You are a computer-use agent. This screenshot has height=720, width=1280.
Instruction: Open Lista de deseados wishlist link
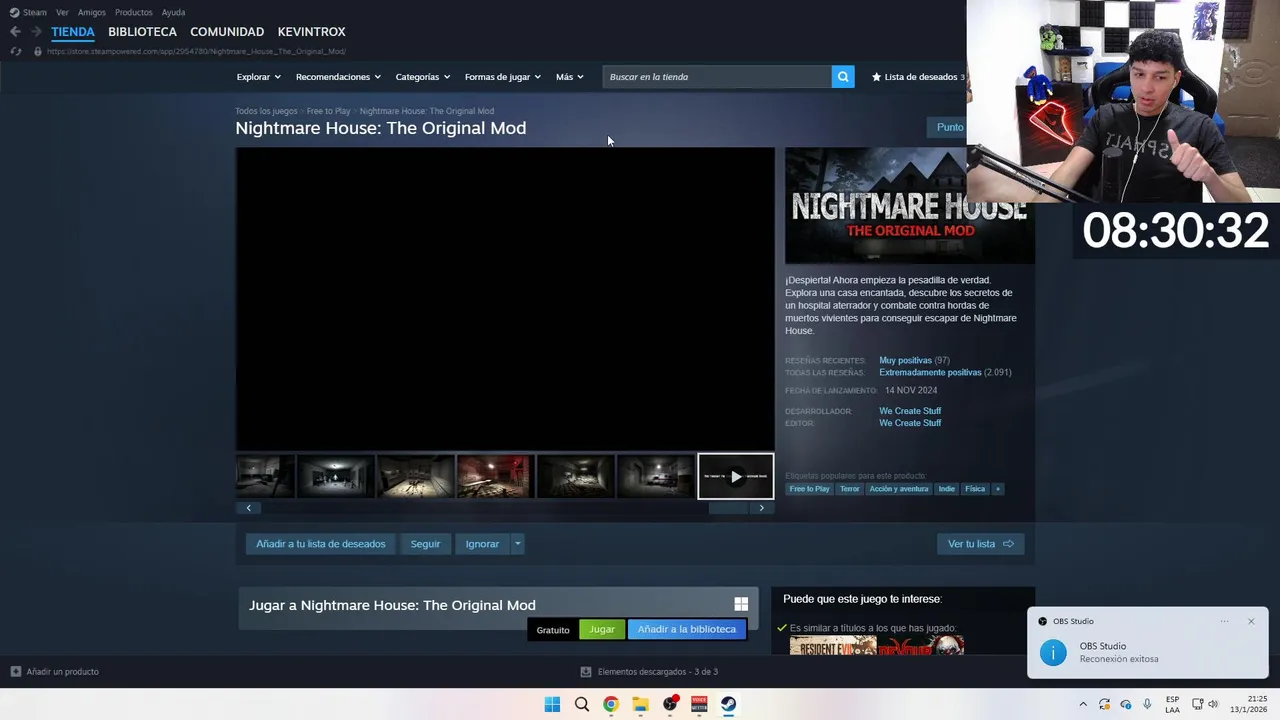[x=918, y=77]
